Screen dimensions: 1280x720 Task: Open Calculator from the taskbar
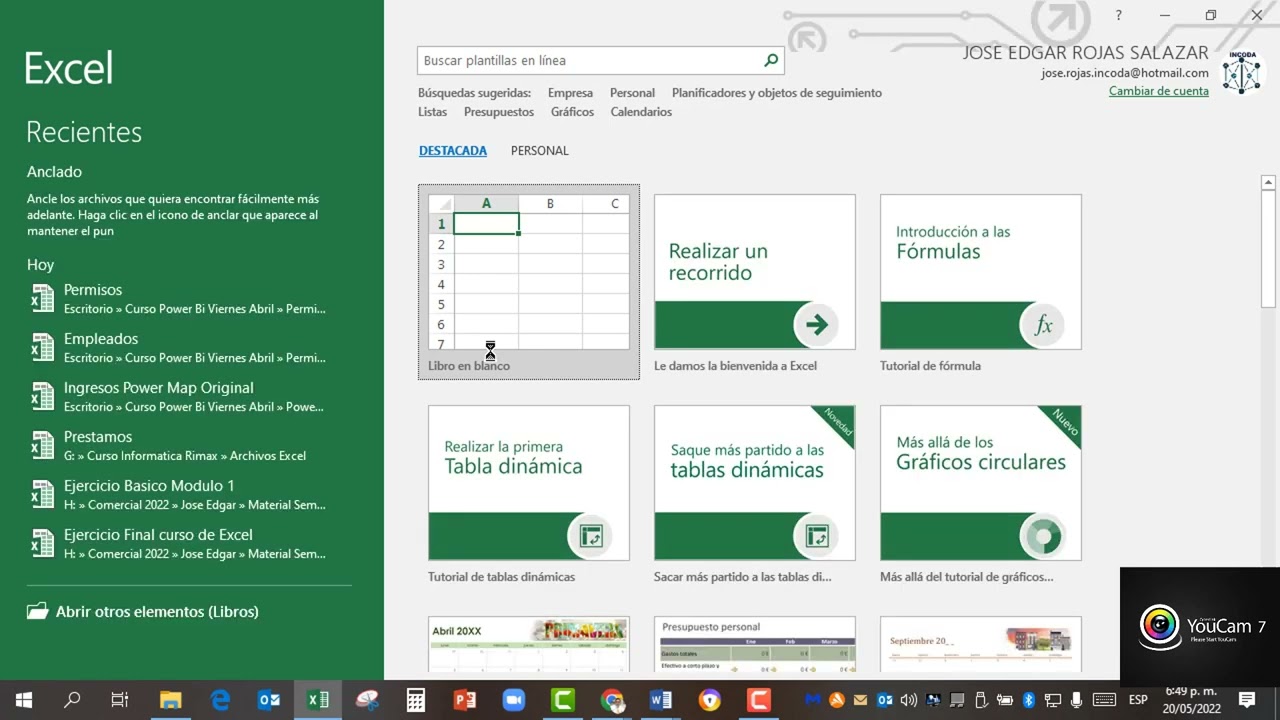coord(416,700)
